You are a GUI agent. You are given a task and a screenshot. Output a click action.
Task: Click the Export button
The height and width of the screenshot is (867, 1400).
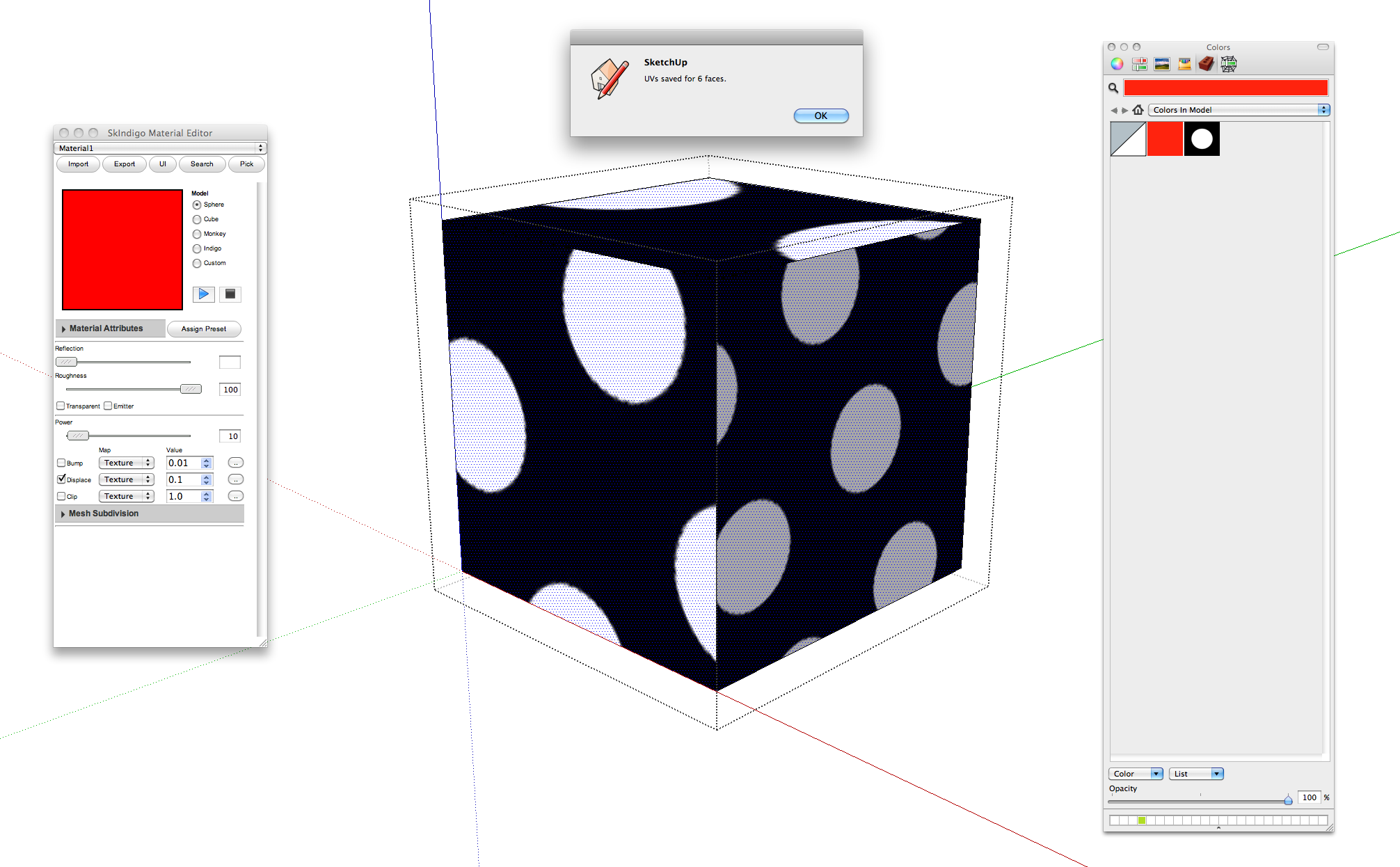[125, 164]
